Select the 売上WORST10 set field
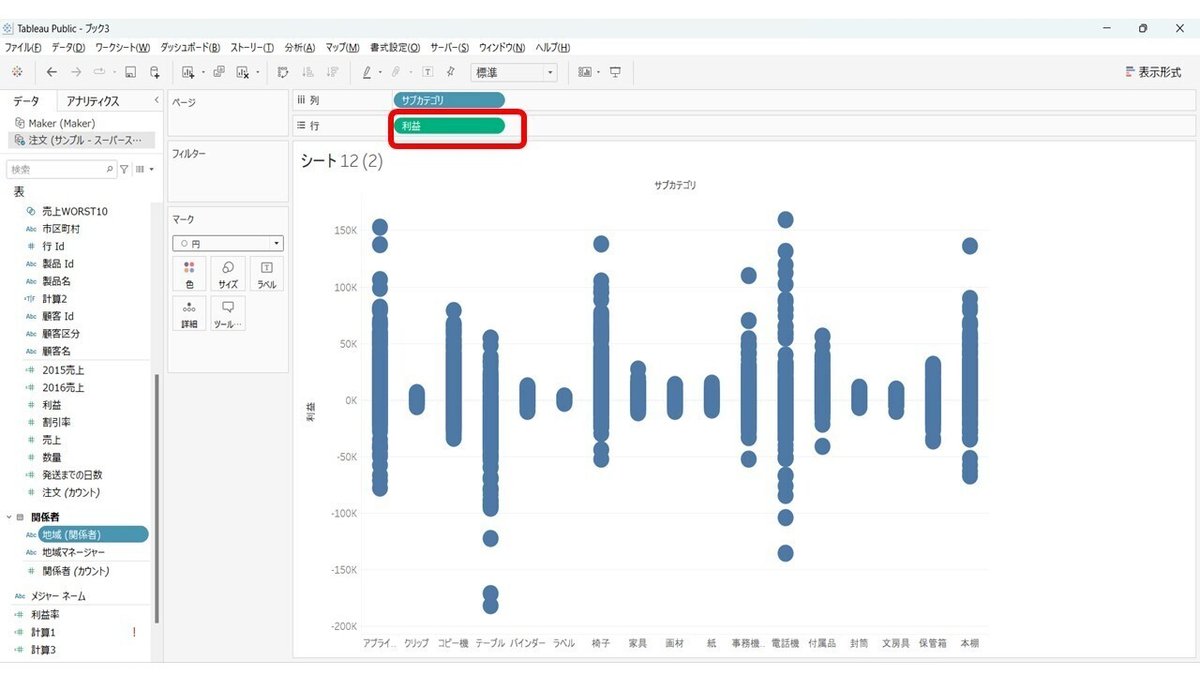Image resolution: width=1200 pixels, height=675 pixels. coord(75,211)
